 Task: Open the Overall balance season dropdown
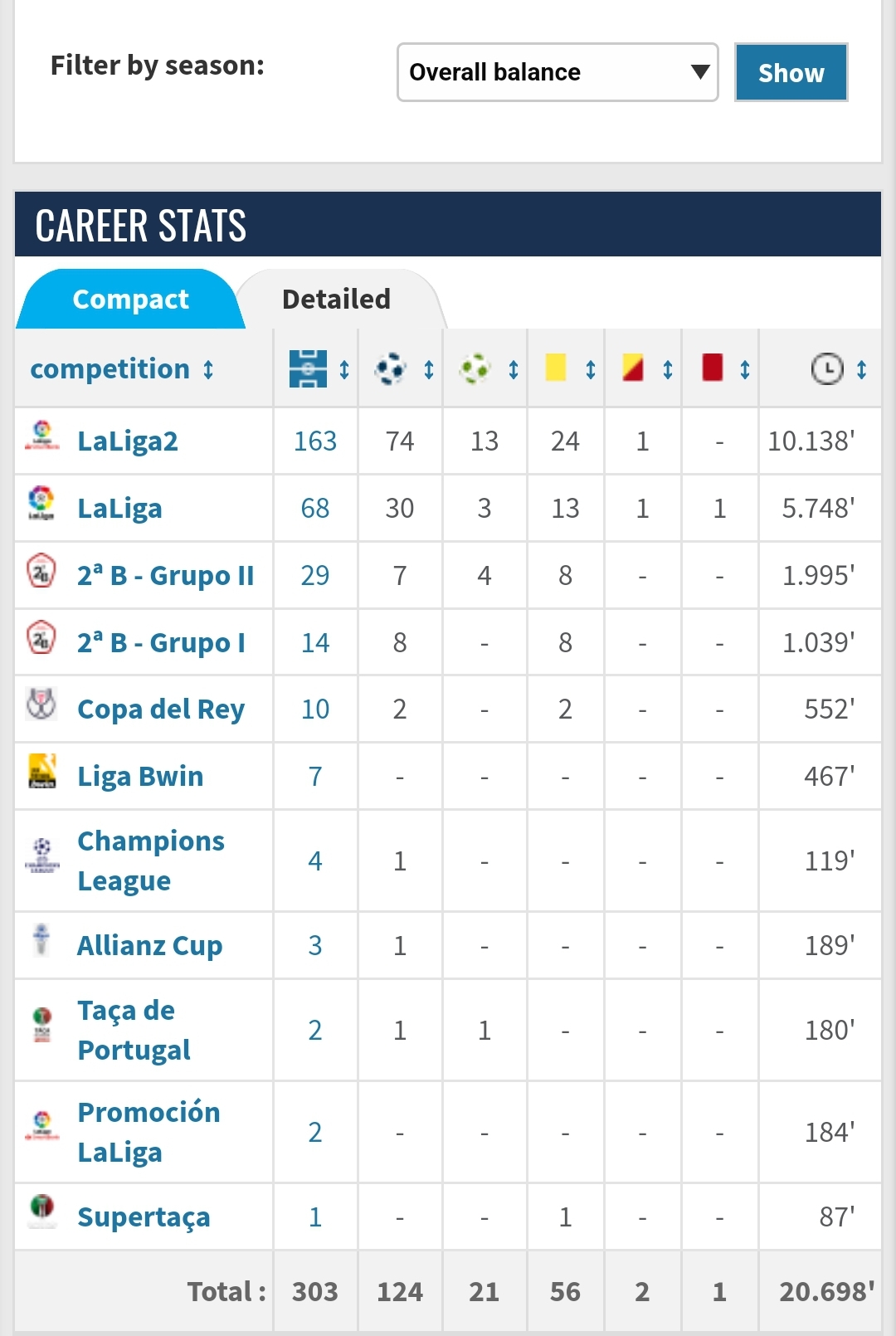point(558,72)
